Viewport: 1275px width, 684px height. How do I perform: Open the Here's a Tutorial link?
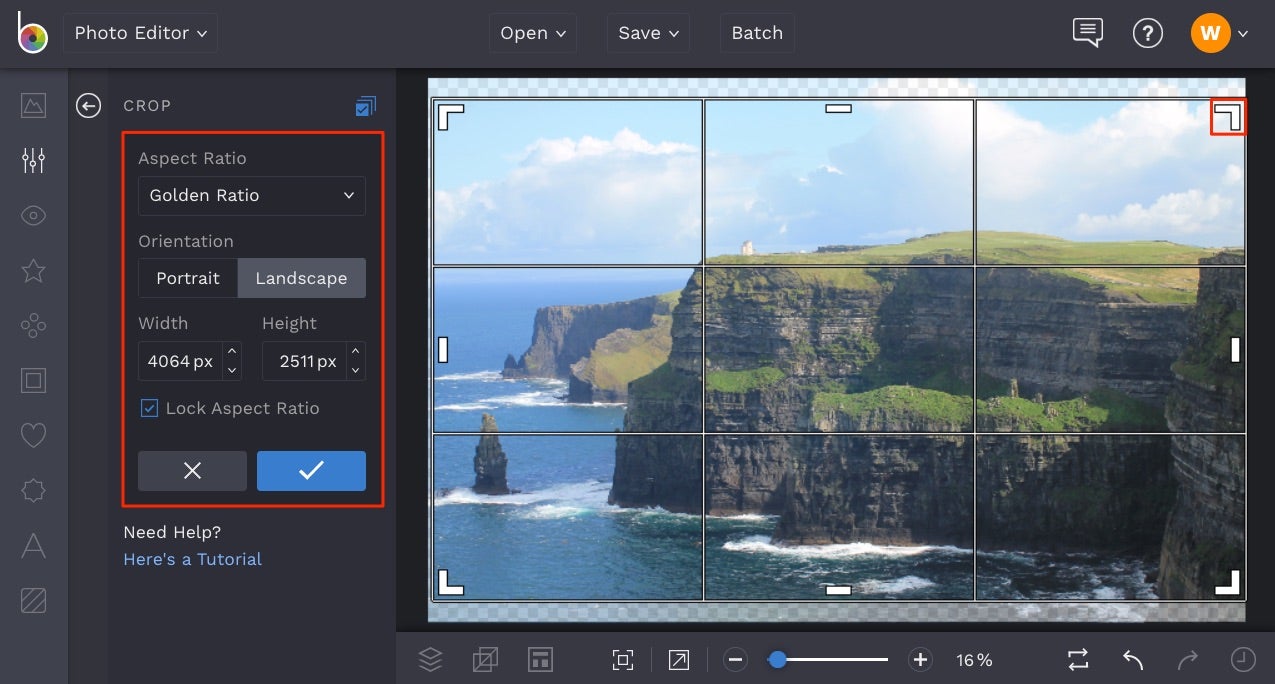pos(192,559)
